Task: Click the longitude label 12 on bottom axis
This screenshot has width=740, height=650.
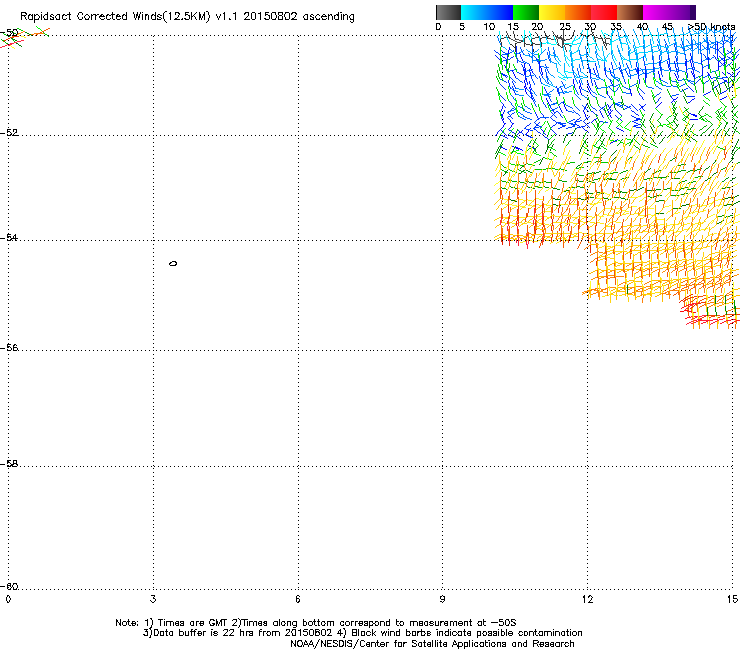Action: point(587,599)
